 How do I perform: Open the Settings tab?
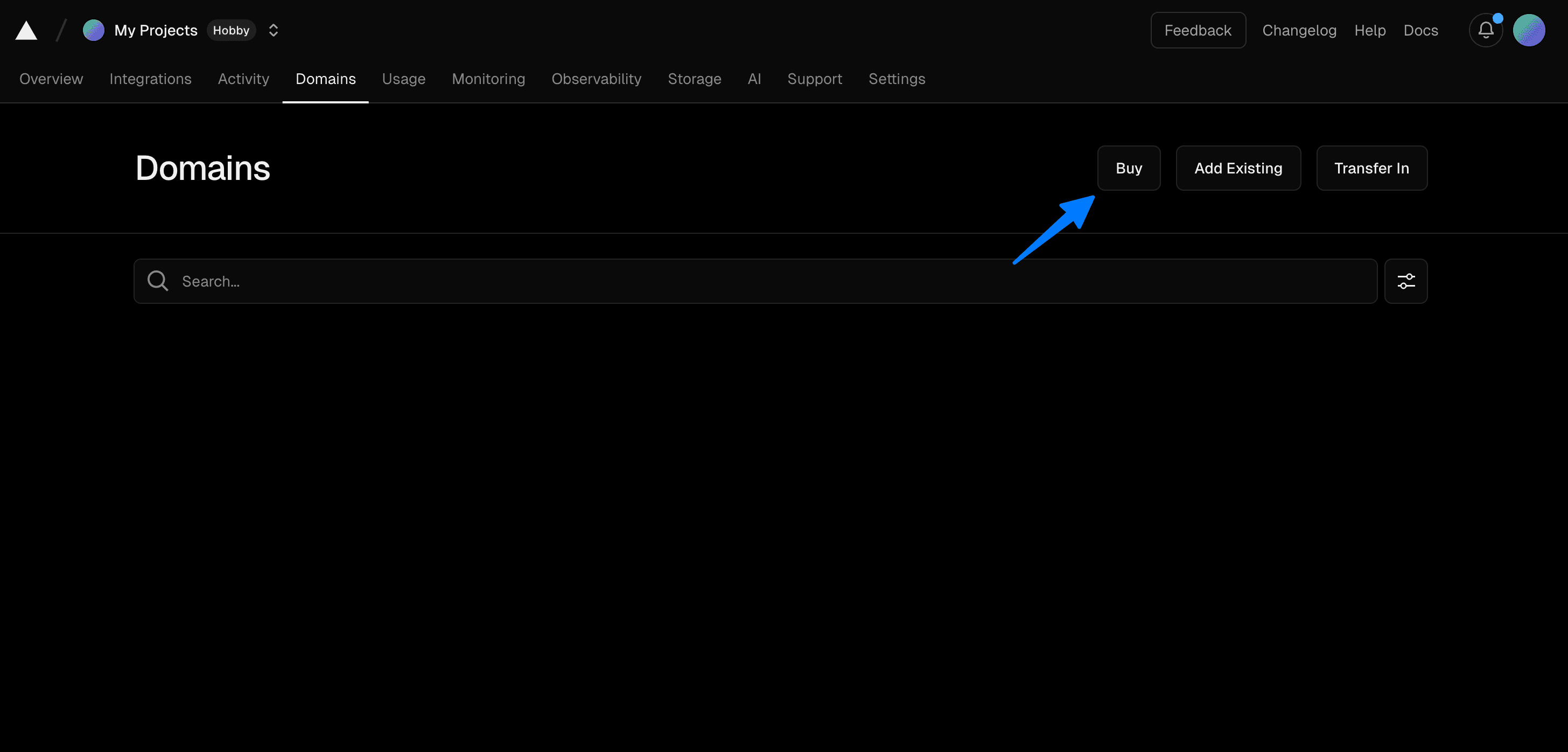point(897,79)
